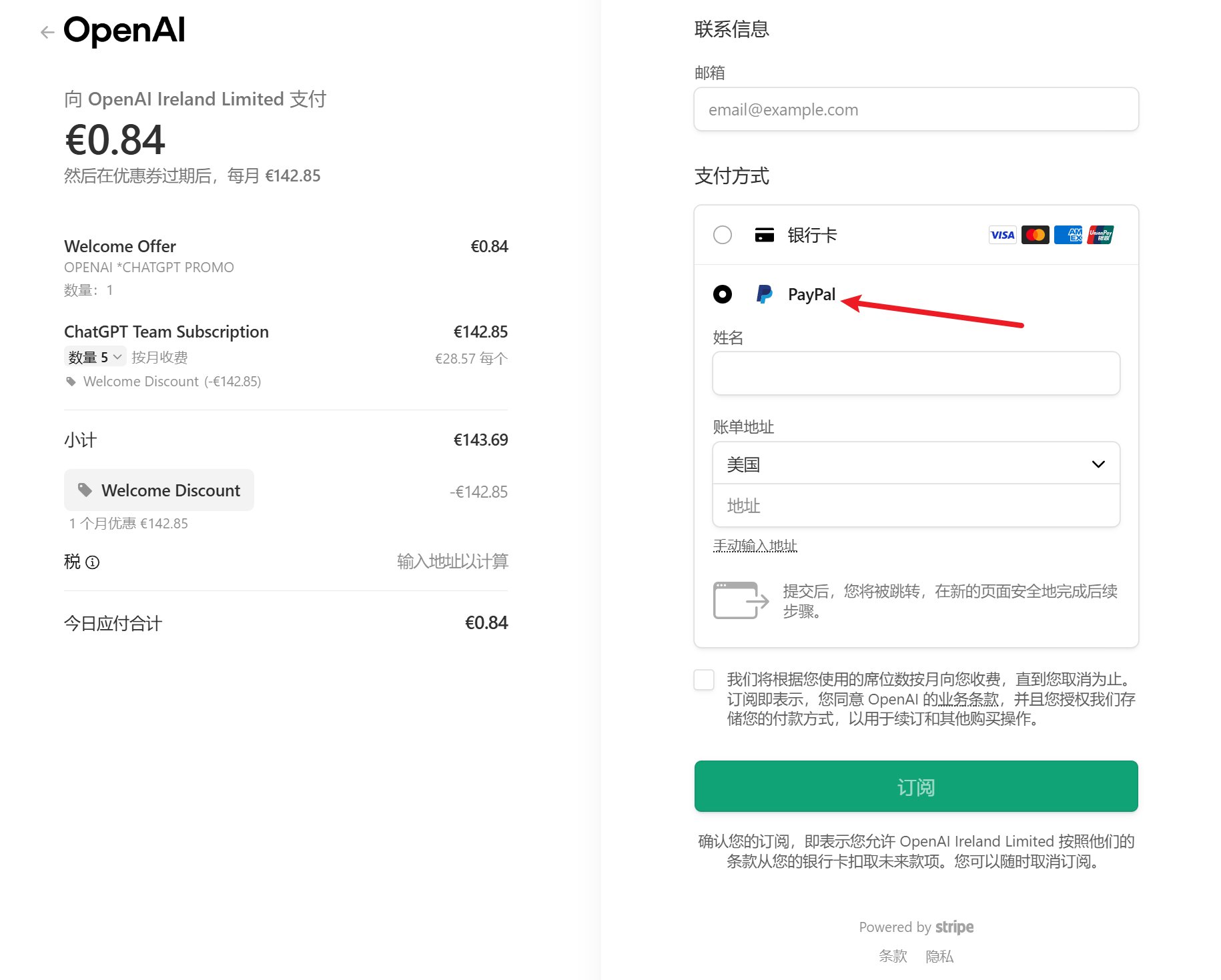Click the OpenAI logo
Viewport: 1221px width, 980px height.
click(124, 31)
